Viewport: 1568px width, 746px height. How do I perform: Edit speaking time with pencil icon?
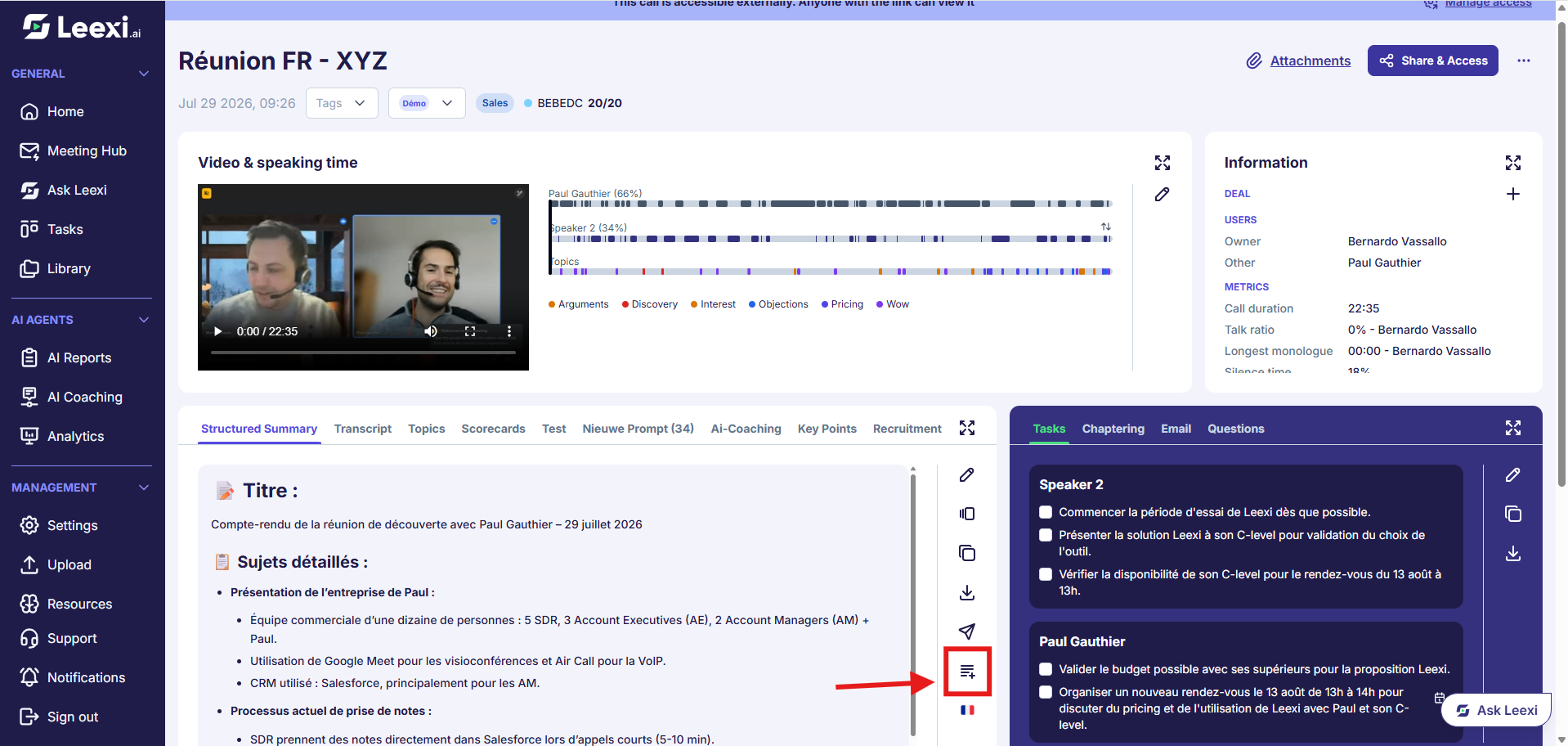click(x=1162, y=194)
